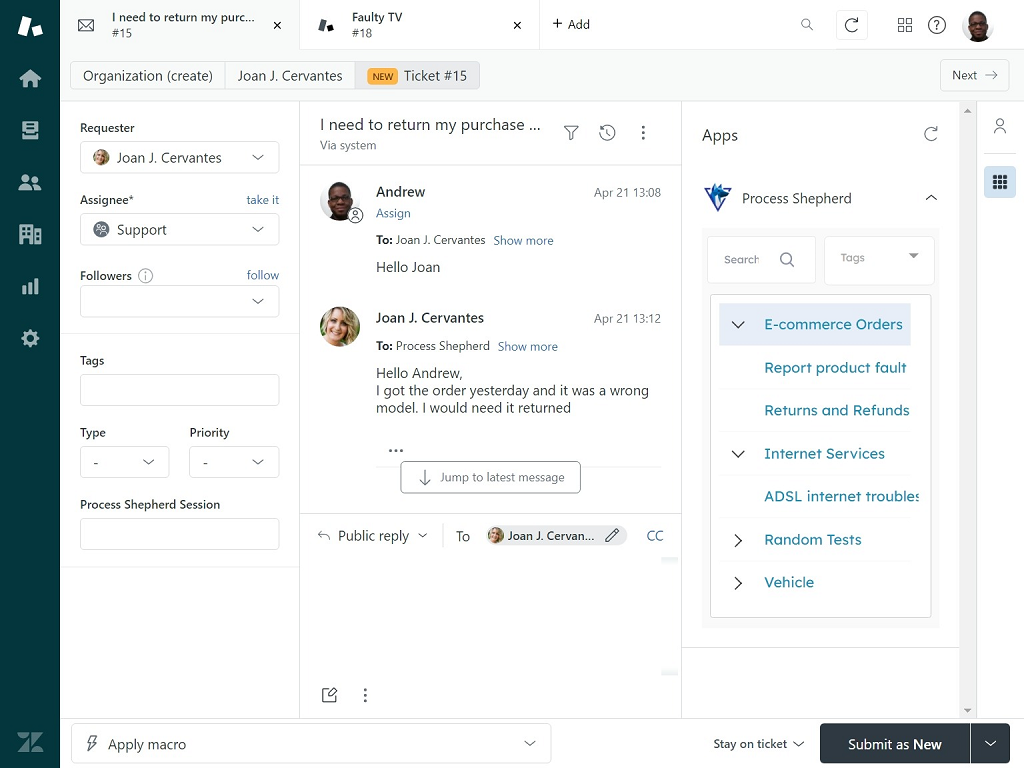
Task: Collapse the E-commerce Orders category
Action: click(x=738, y=325)
